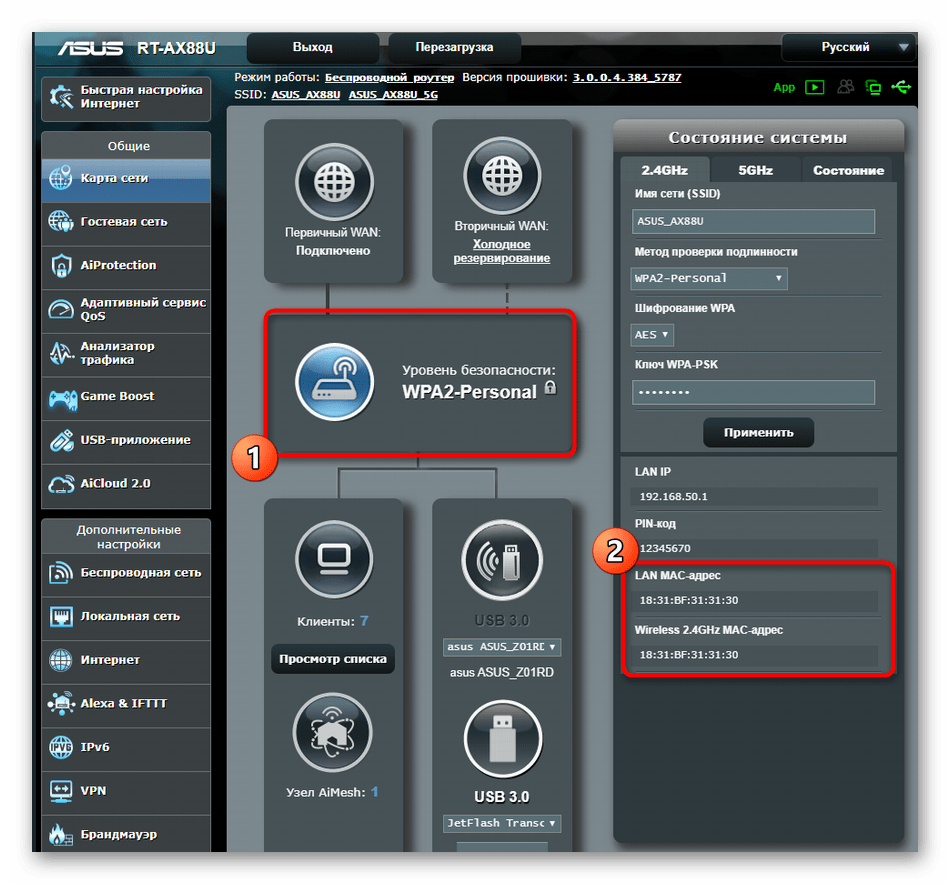
Task: Click the SSID network name input field
Action: pos(754,221)
